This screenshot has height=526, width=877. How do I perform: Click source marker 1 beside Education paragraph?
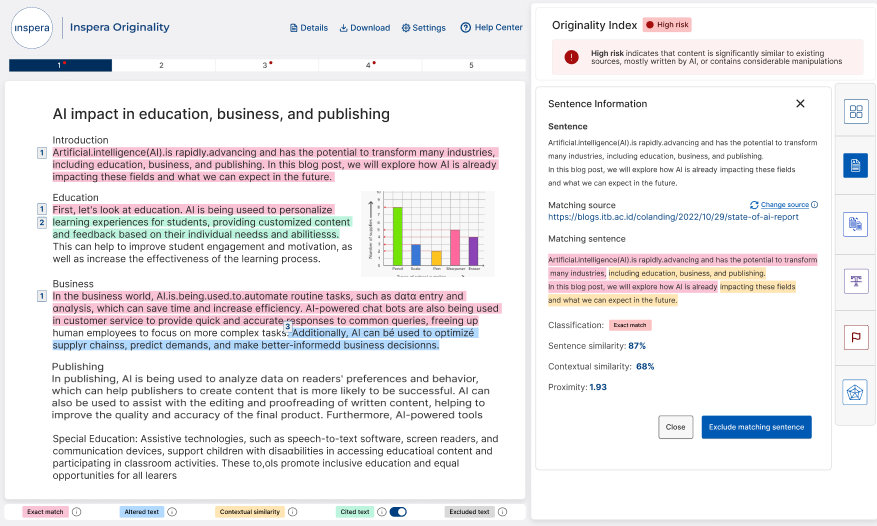[42, 209]
